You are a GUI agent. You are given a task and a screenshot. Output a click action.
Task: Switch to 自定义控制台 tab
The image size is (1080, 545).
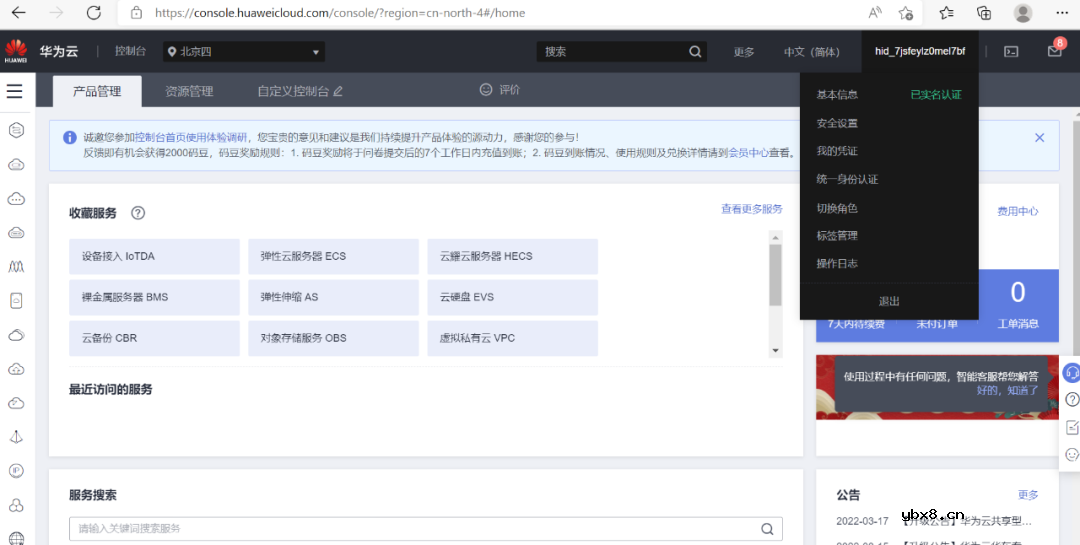click(x=300, y=92)
